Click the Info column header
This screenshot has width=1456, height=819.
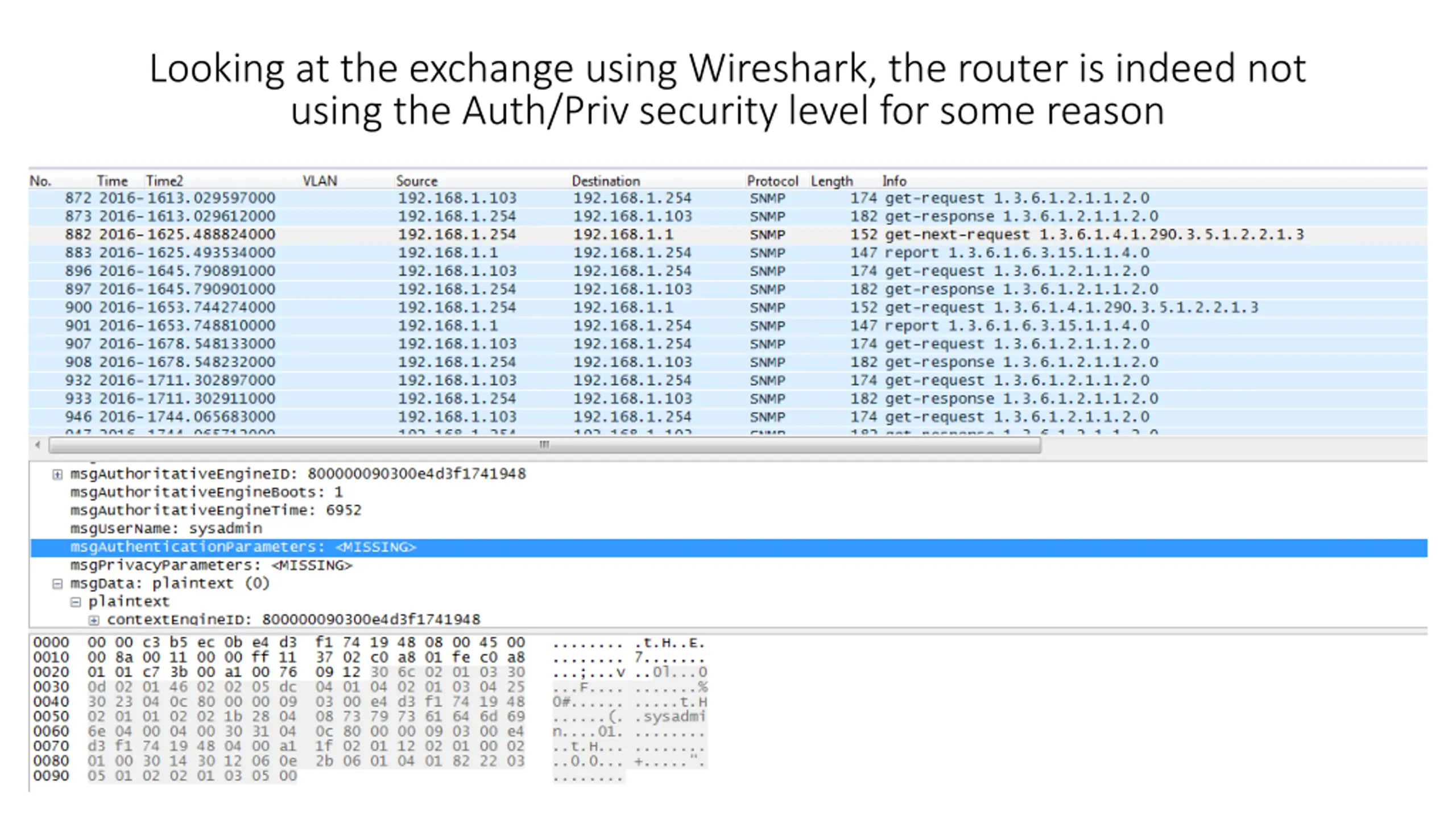click(894, 181)
